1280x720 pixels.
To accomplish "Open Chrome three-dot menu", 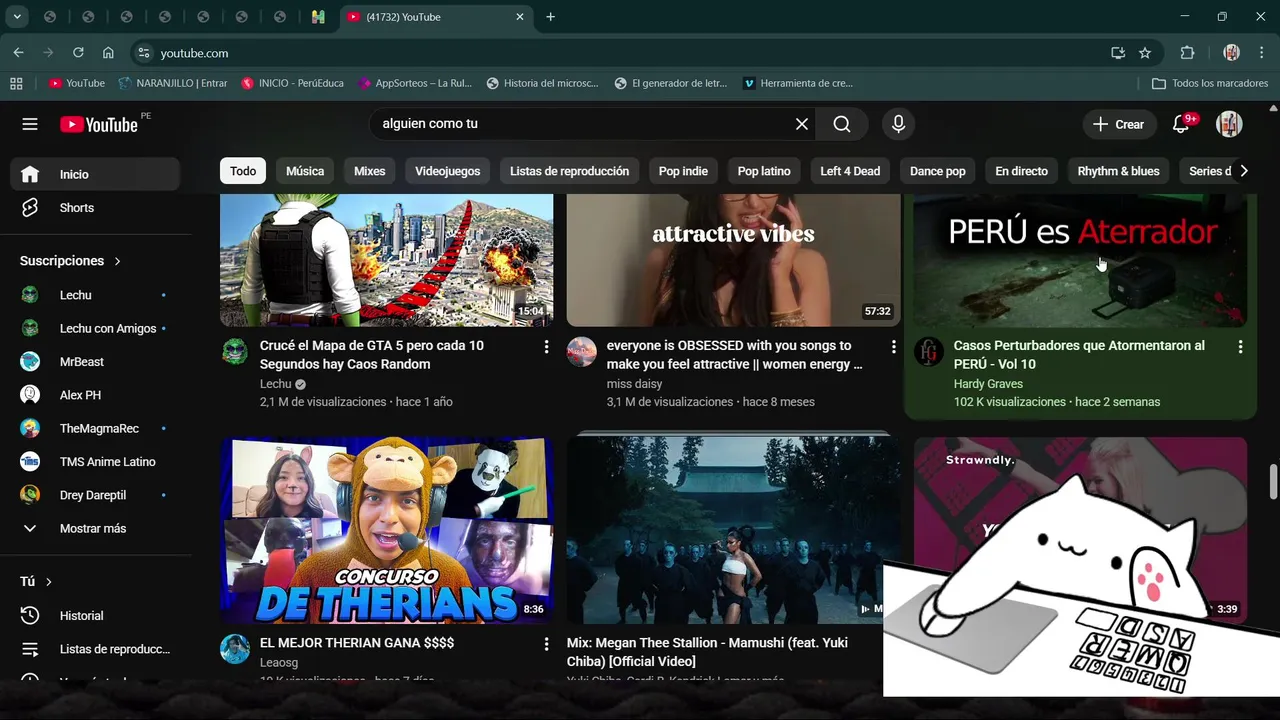I will tap(1262, 53).
